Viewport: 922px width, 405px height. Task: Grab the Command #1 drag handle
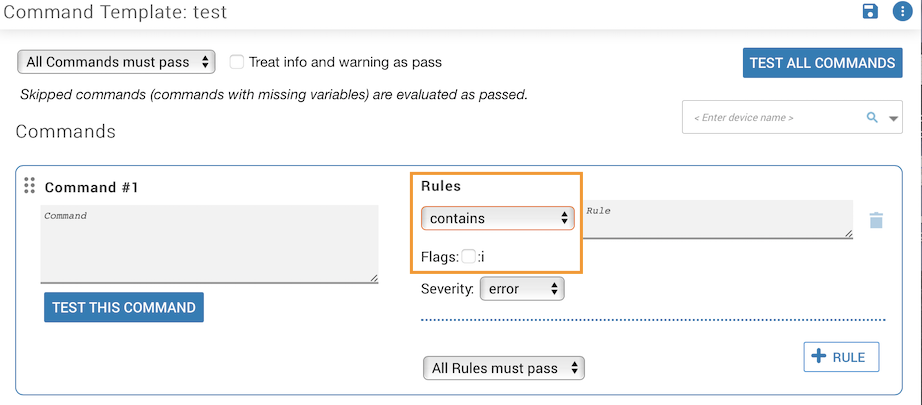(30, 186)
